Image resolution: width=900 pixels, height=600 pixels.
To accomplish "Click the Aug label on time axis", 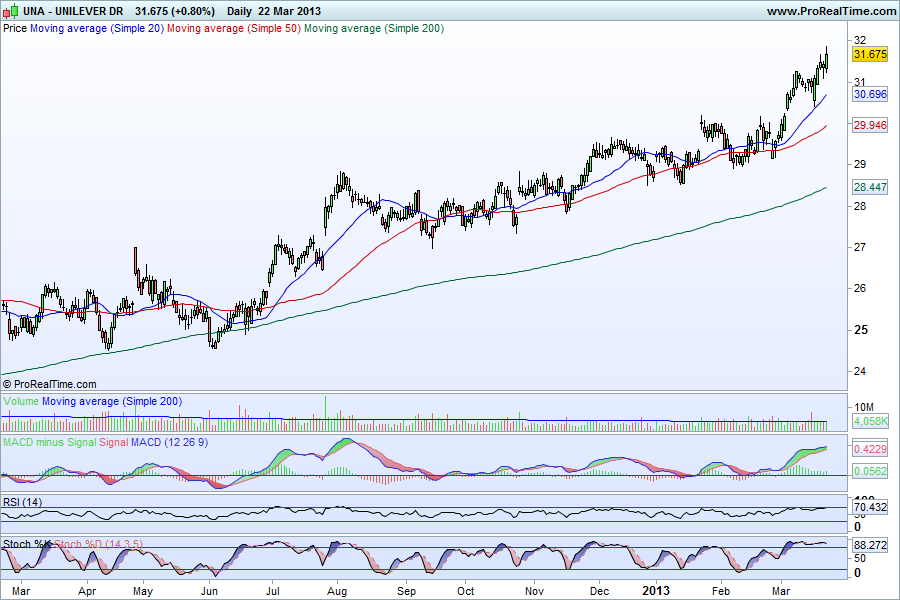I will (x=338, y=591).
